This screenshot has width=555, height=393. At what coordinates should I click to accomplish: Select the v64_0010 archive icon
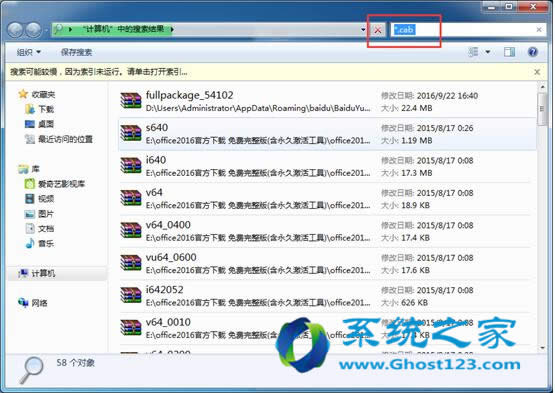click(x=131, y=328)
